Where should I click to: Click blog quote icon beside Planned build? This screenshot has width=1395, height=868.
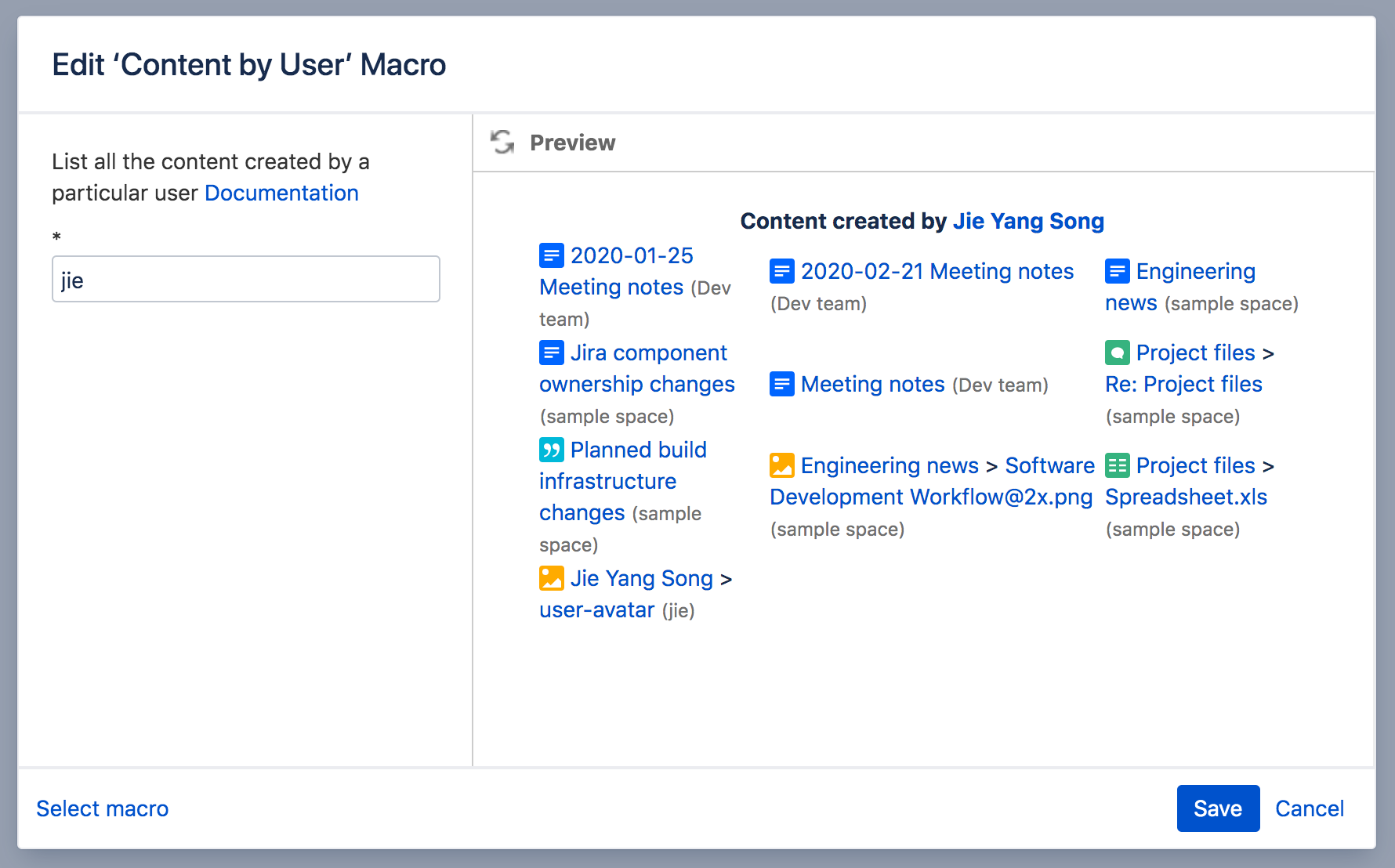click(x=551, y=450)
